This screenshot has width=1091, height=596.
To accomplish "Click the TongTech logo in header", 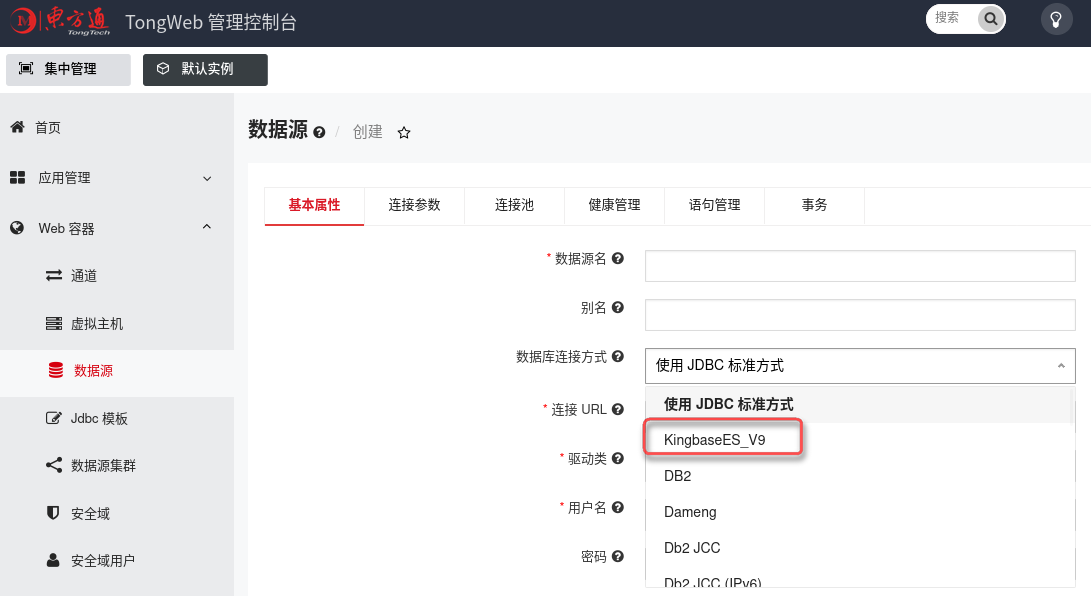I will [x=61, y=21].
